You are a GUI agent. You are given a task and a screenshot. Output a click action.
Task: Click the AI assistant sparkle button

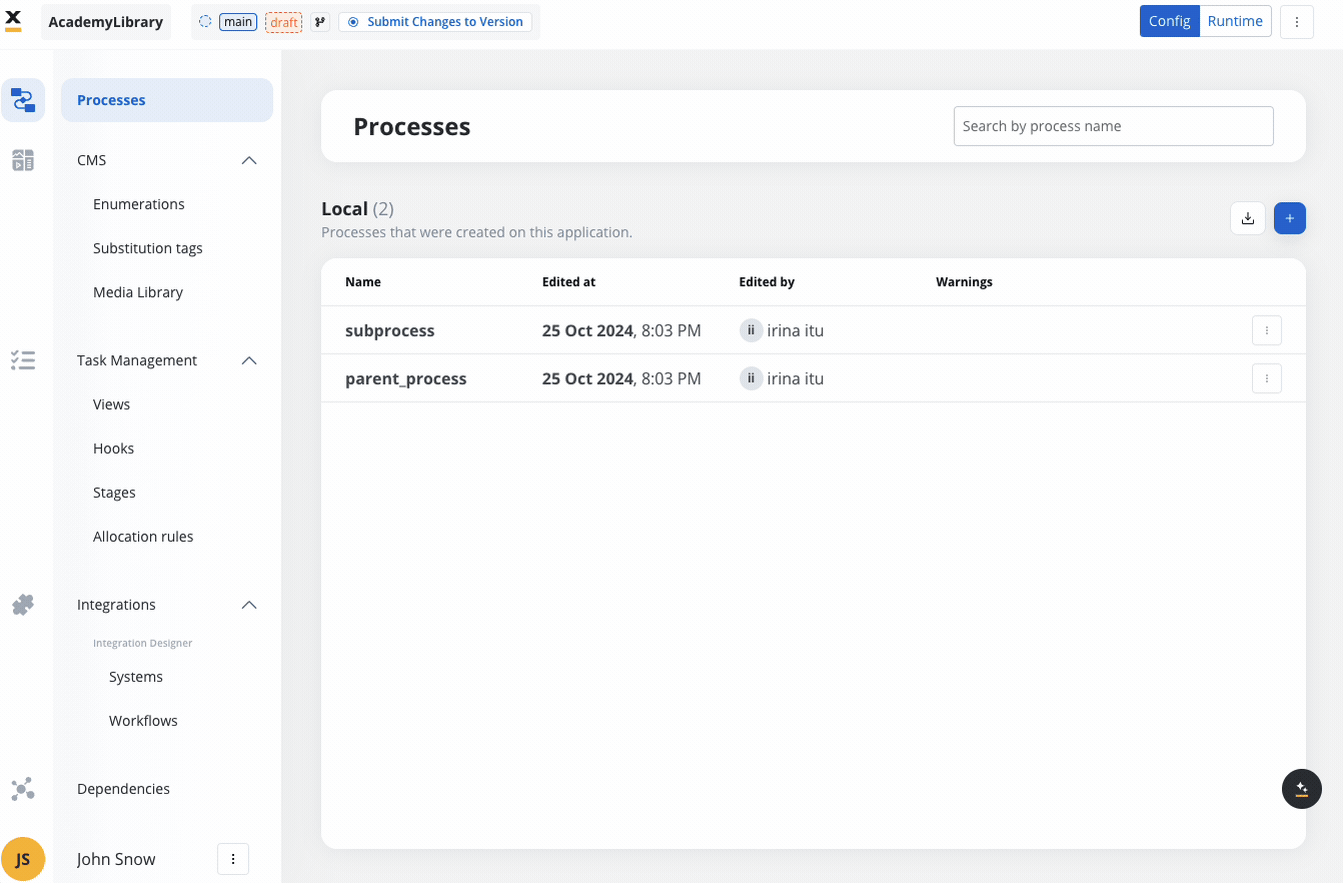[1302, 789]
